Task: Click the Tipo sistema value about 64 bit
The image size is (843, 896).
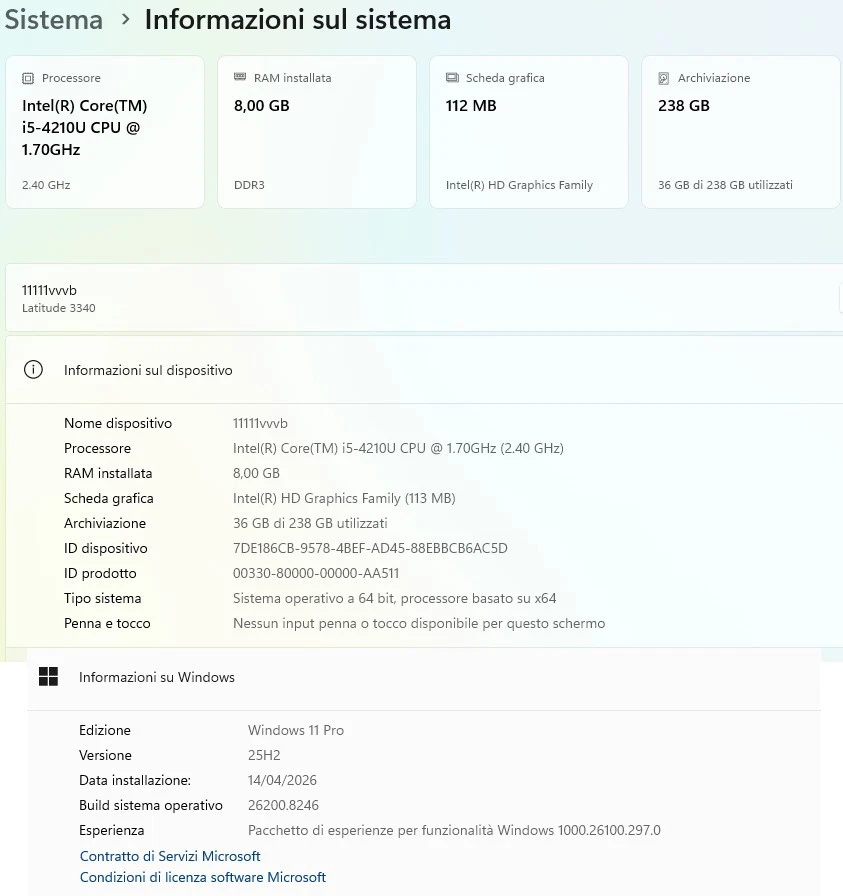Action: click(394, 598)
